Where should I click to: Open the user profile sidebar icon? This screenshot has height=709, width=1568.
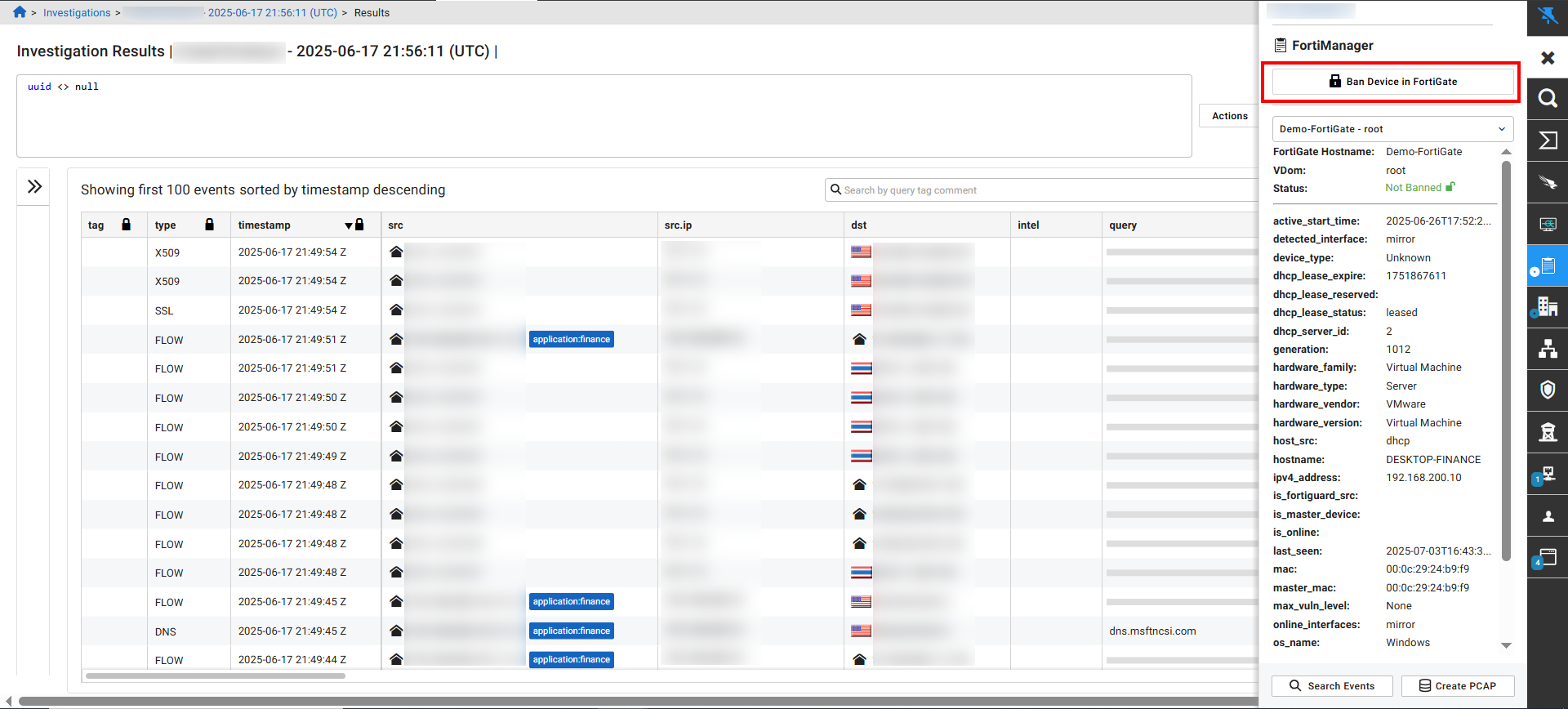coord(1547,515)
